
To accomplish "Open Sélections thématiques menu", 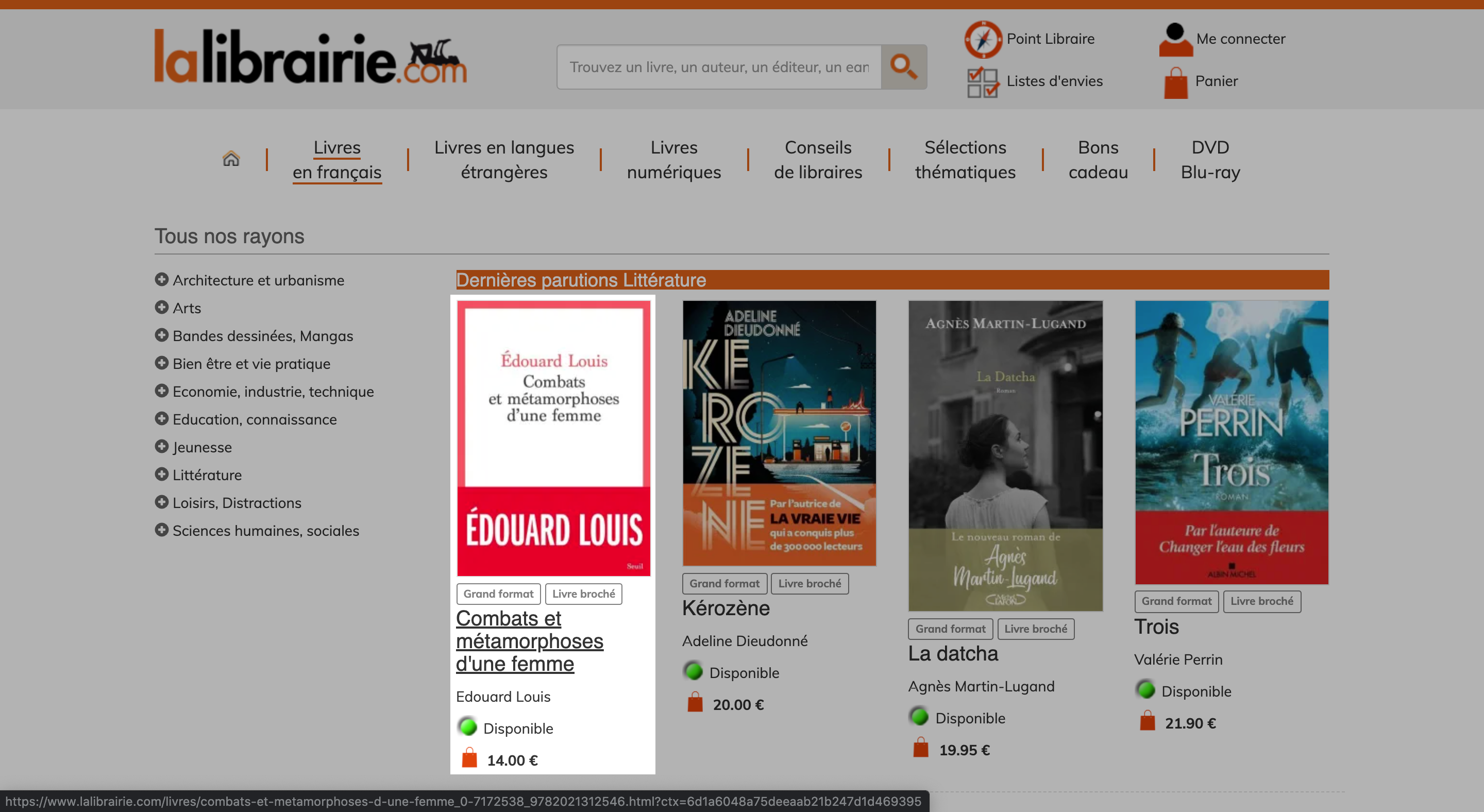I will tap(966, 160).
